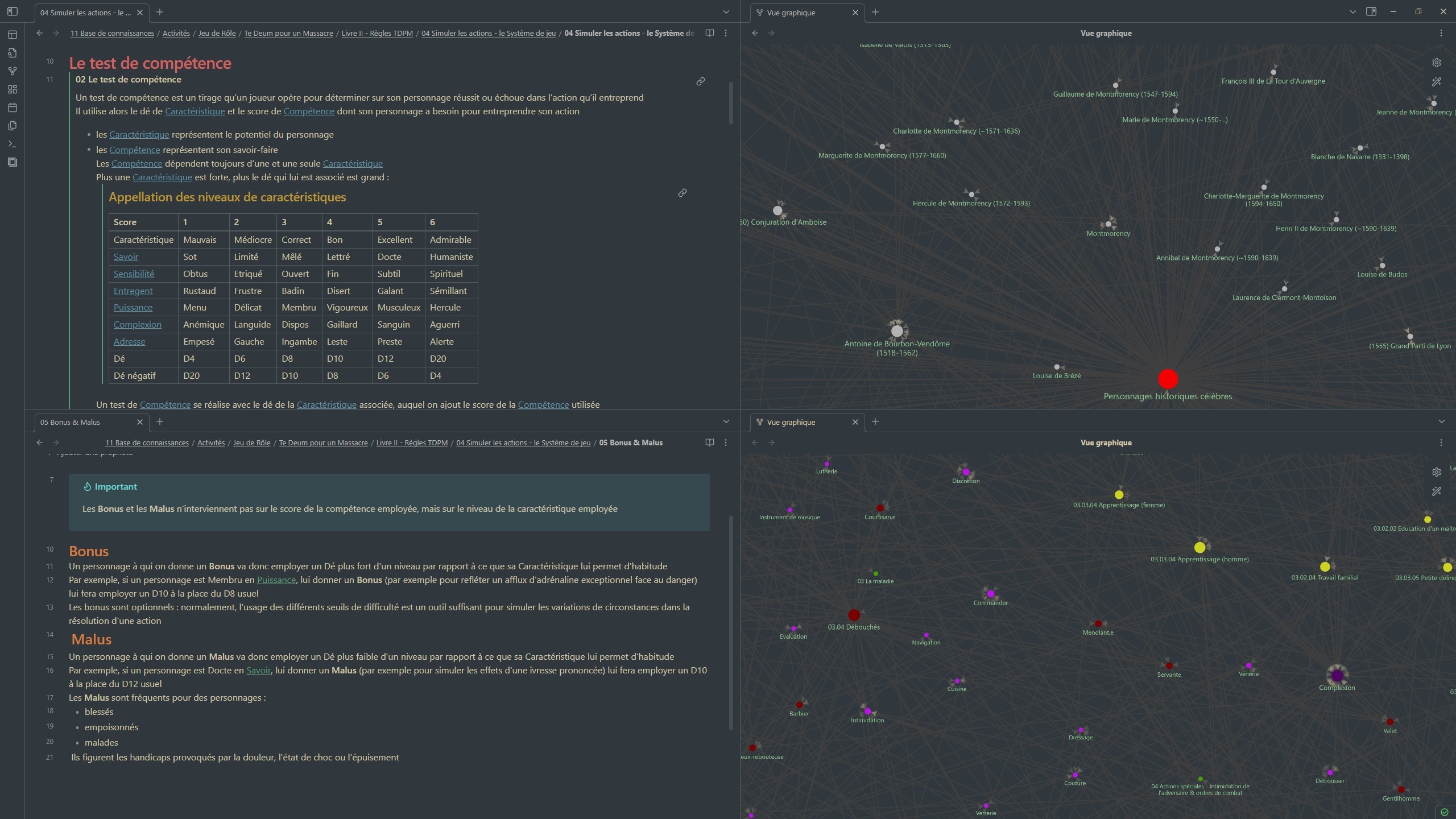The width and height of the screenshot is (1456, 819).
Task: Open tab list chevron in bottom graph pane
Action: point(1441,421)
